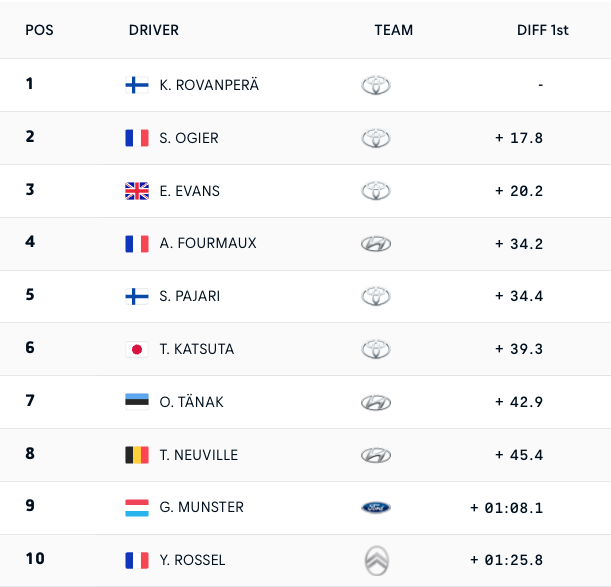Click Finland flag beside K. Rovanperä

coord(137,85)
